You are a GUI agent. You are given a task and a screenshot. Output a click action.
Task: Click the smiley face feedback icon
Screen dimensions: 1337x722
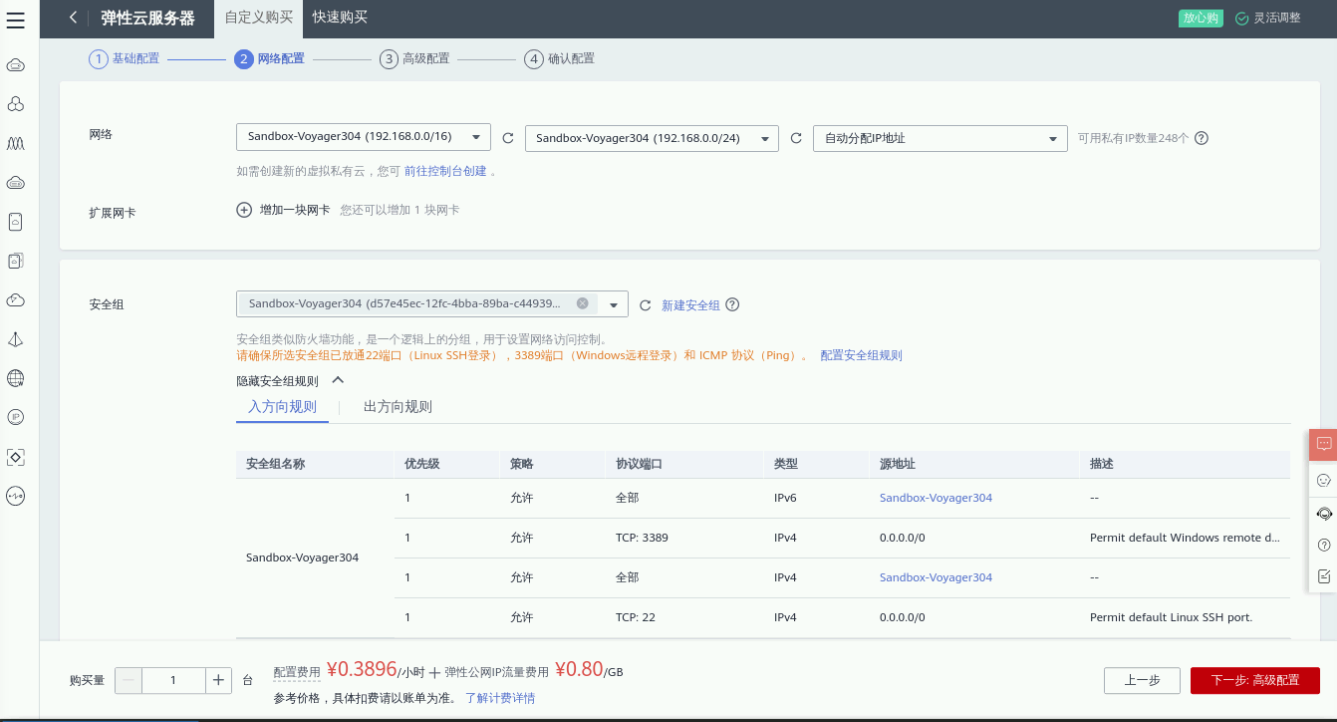pyautogui.click(x=1324, y=480)
